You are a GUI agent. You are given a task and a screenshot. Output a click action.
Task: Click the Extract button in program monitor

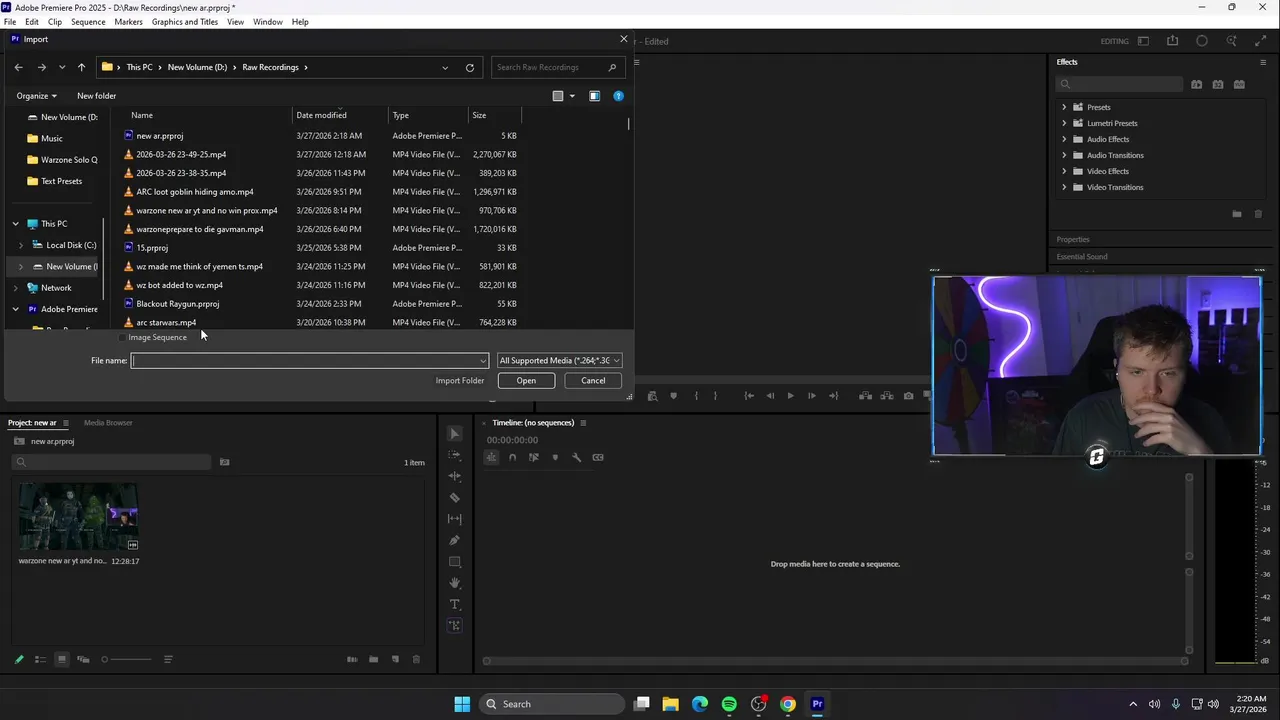click(886, 396)
